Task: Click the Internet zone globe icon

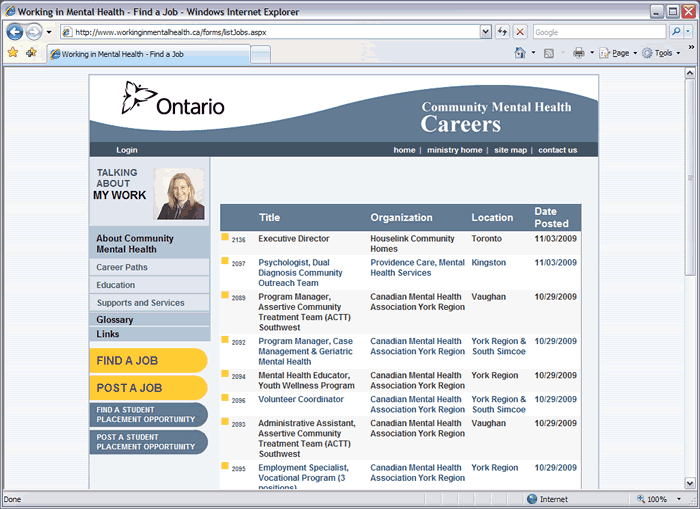Action: click(532, 499)
